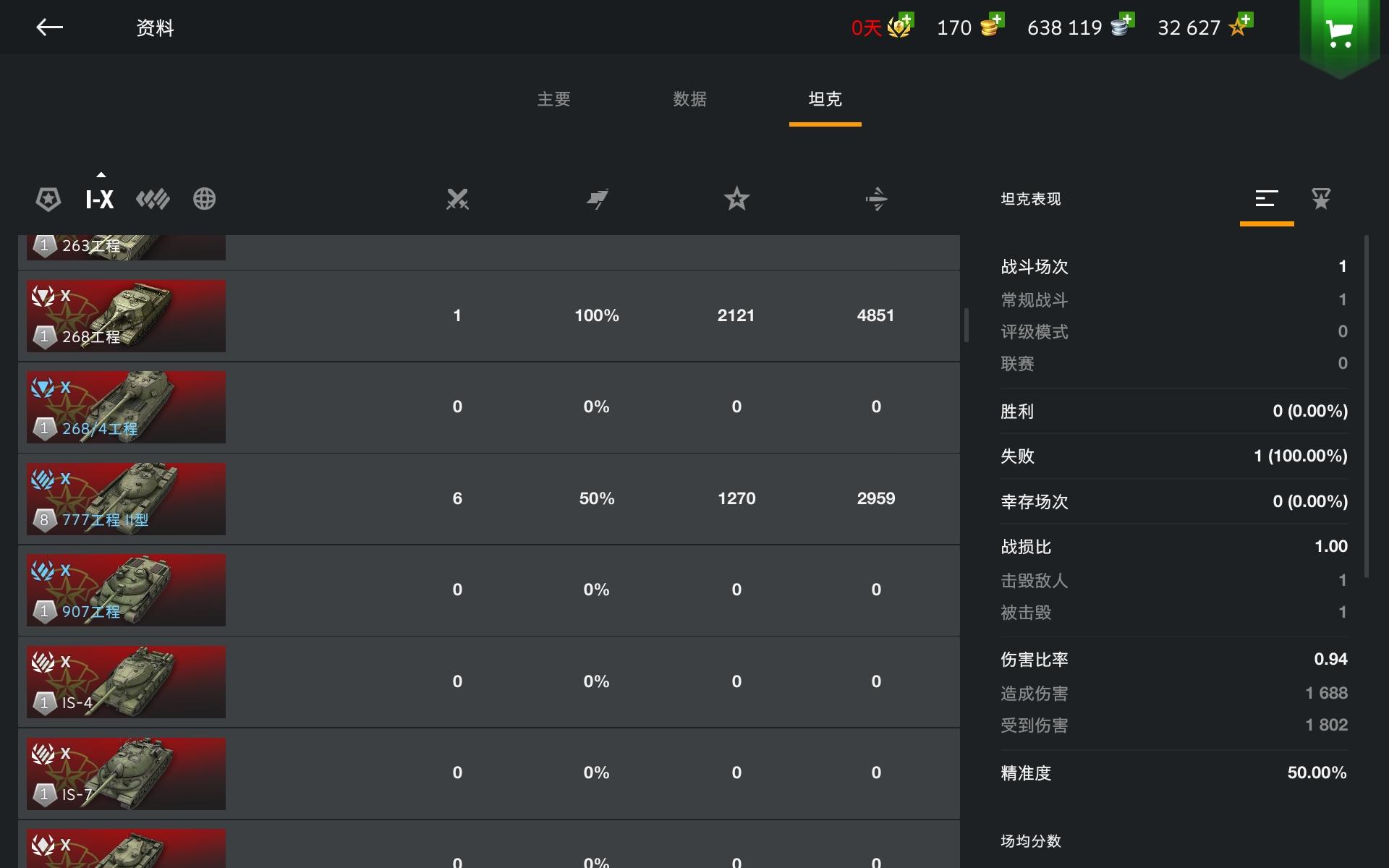
Task: Open the green shopping cart store
Action: pyautogui.click(x=1340, y=34)
